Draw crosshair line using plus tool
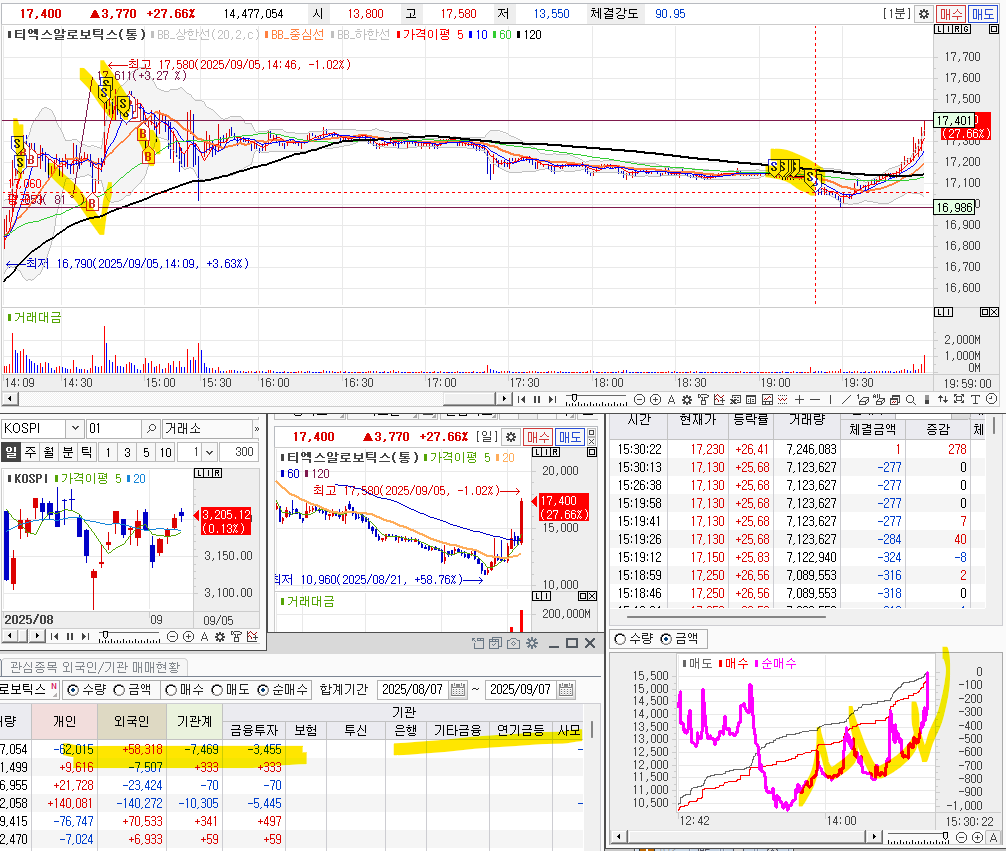1006x851 pixels. pos(799,399)
